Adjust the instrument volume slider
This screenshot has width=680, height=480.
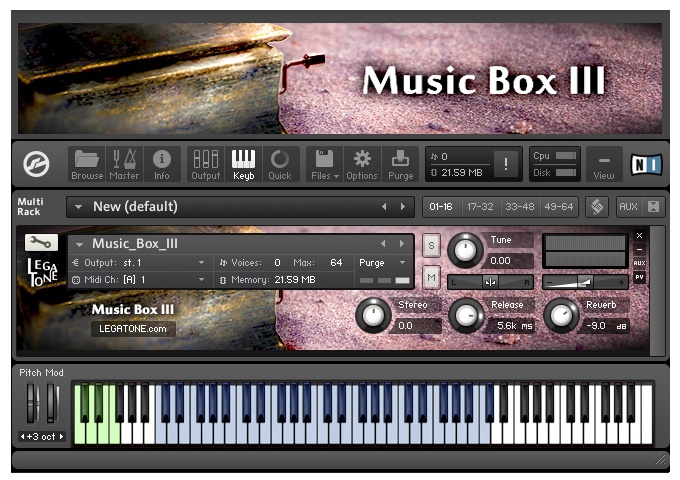pyautogui.click(x=585, y=282)
